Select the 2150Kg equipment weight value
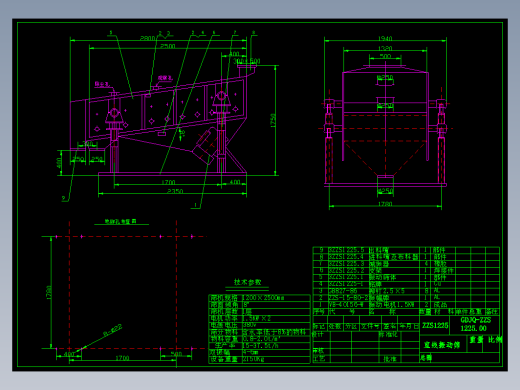Viewport: 520px width, 390px height. (253, 359)
